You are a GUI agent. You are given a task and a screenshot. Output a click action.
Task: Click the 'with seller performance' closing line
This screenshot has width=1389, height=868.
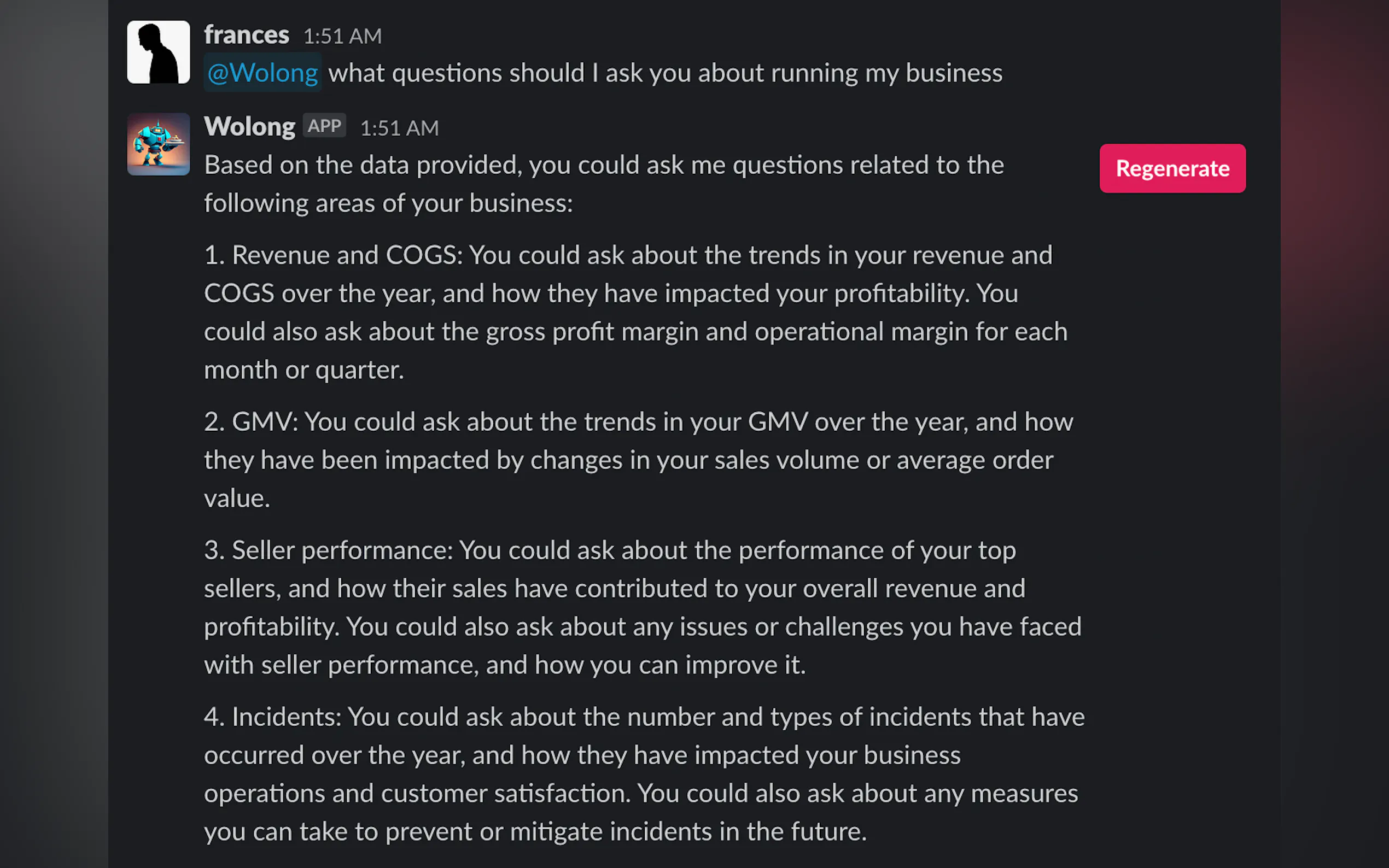(504, 665)
